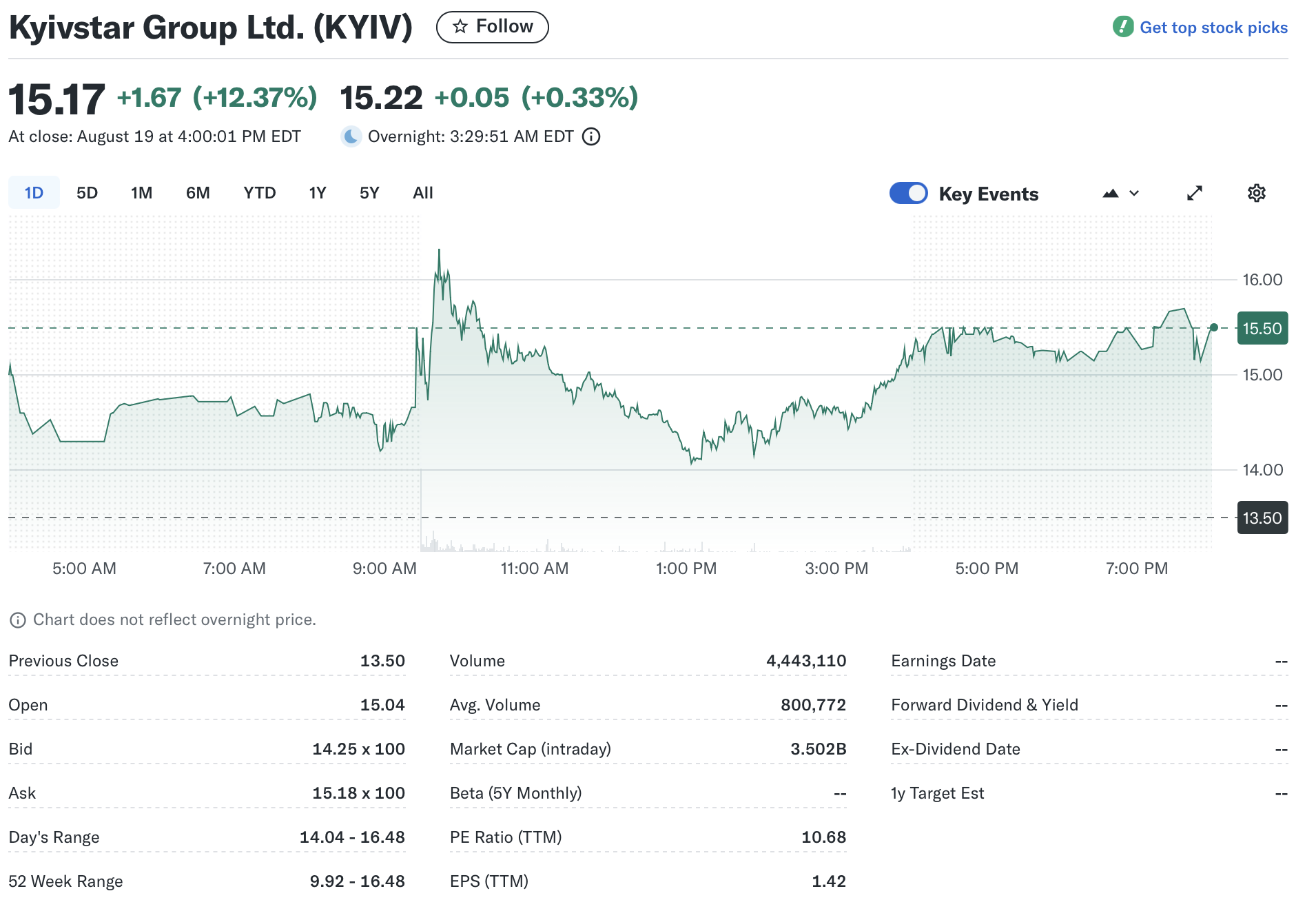Select the mountain chart type icon
The width and height of the screenshot is (1316, 911).
point(1110,194)
